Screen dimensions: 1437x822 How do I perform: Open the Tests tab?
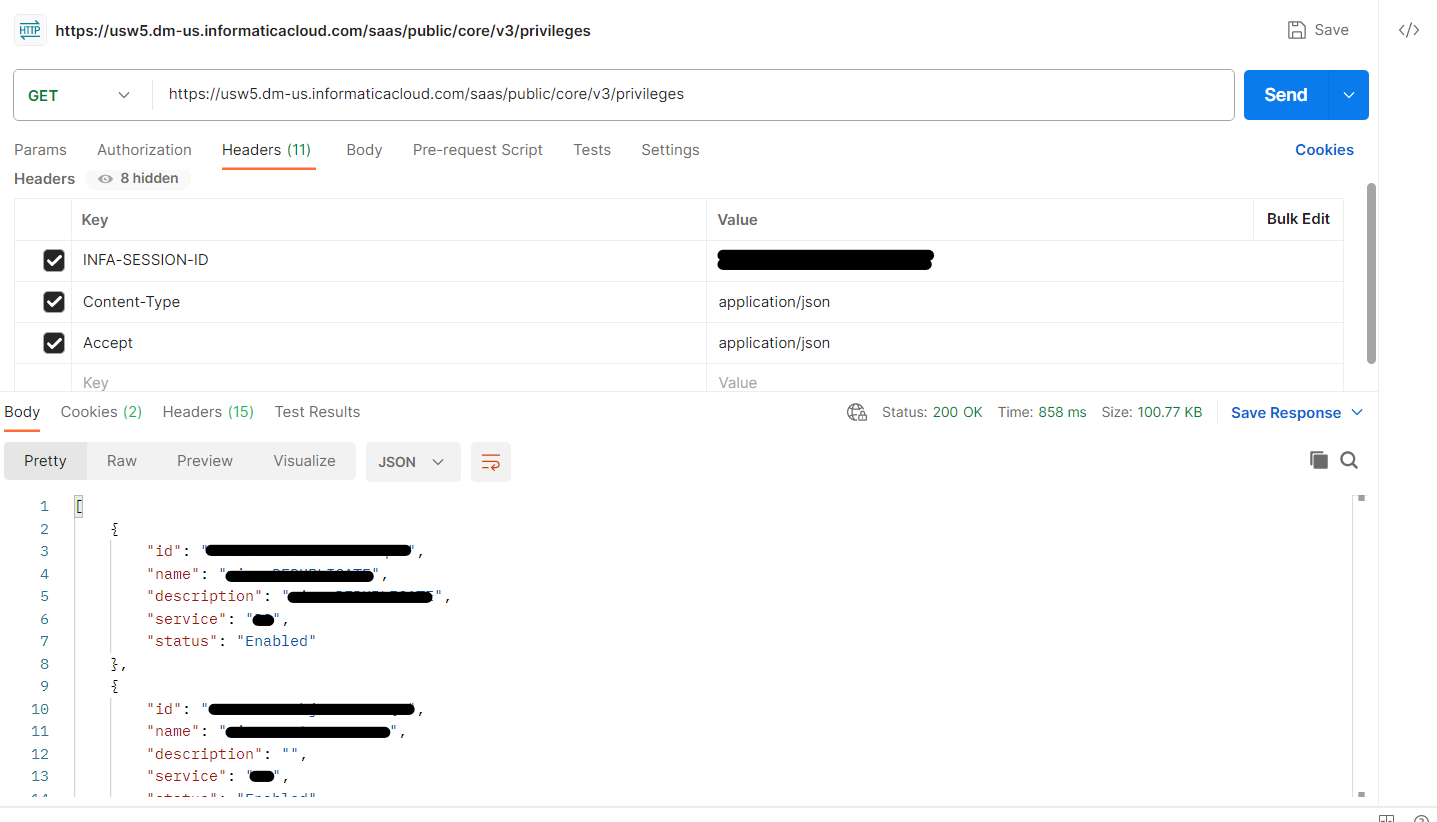coord(592,150)
